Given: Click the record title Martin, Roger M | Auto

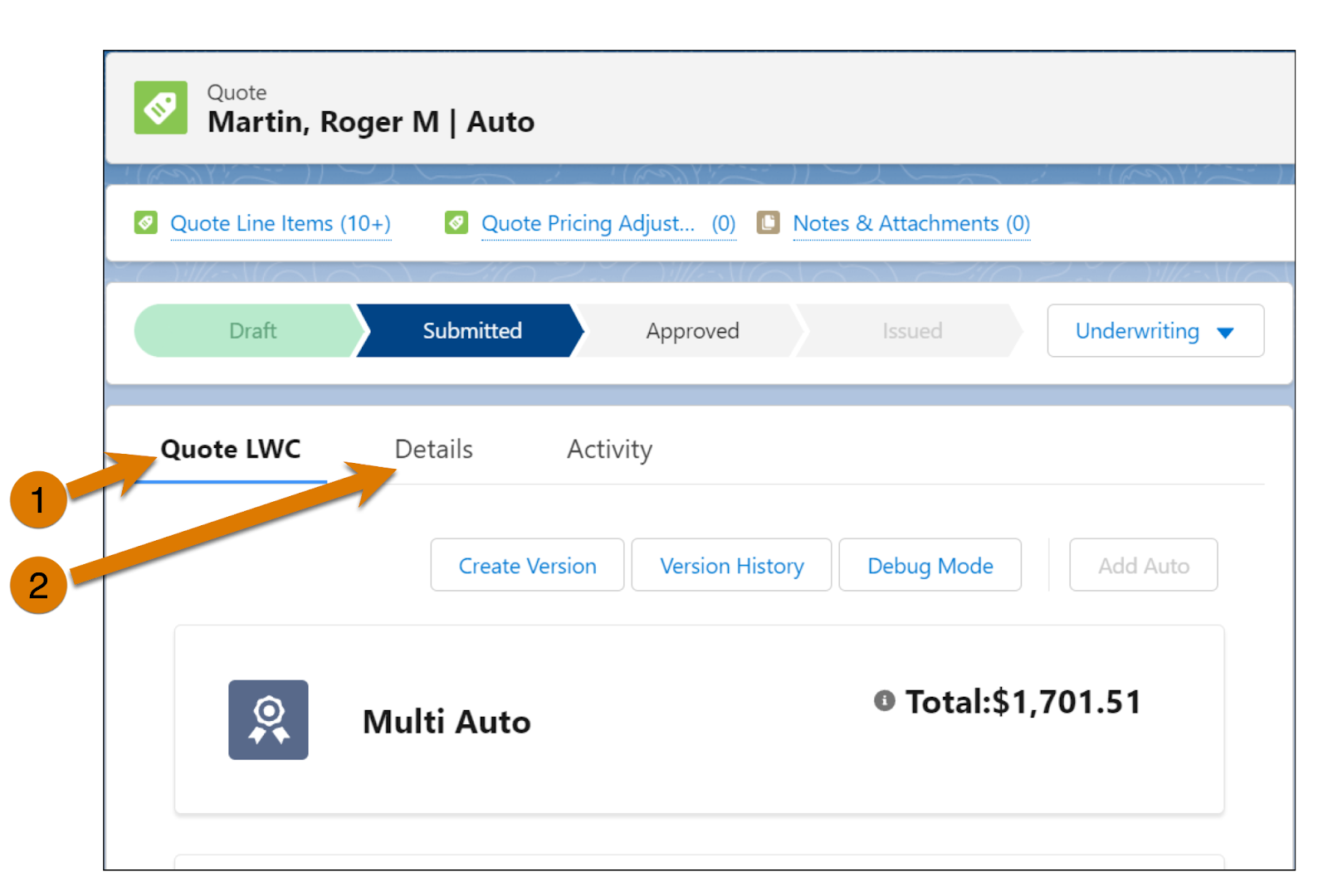Looking at the screenshot, I should click(x=371, y=122).
